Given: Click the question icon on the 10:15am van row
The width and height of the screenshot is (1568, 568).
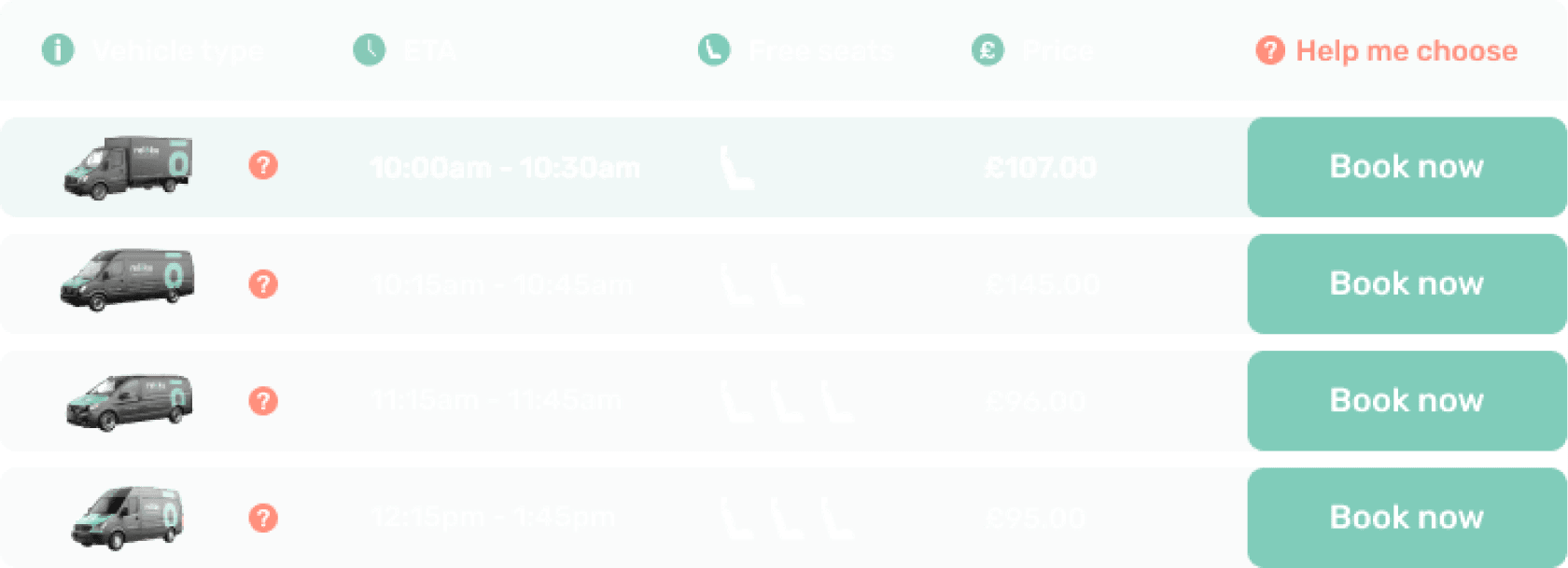Looking at the screenshot, I should pos(264,284).
